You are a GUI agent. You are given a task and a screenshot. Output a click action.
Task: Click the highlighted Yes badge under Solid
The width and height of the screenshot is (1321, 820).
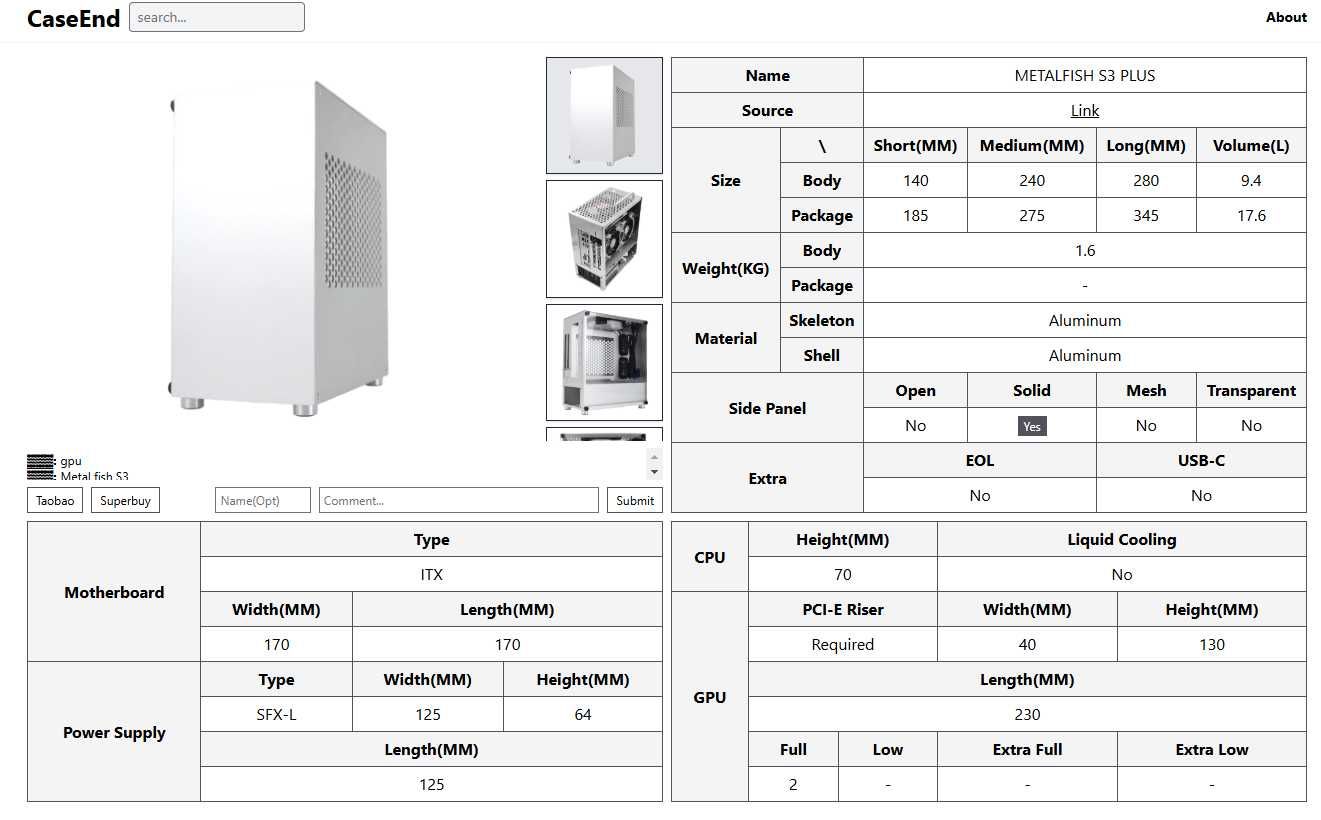click(1032, 426)
